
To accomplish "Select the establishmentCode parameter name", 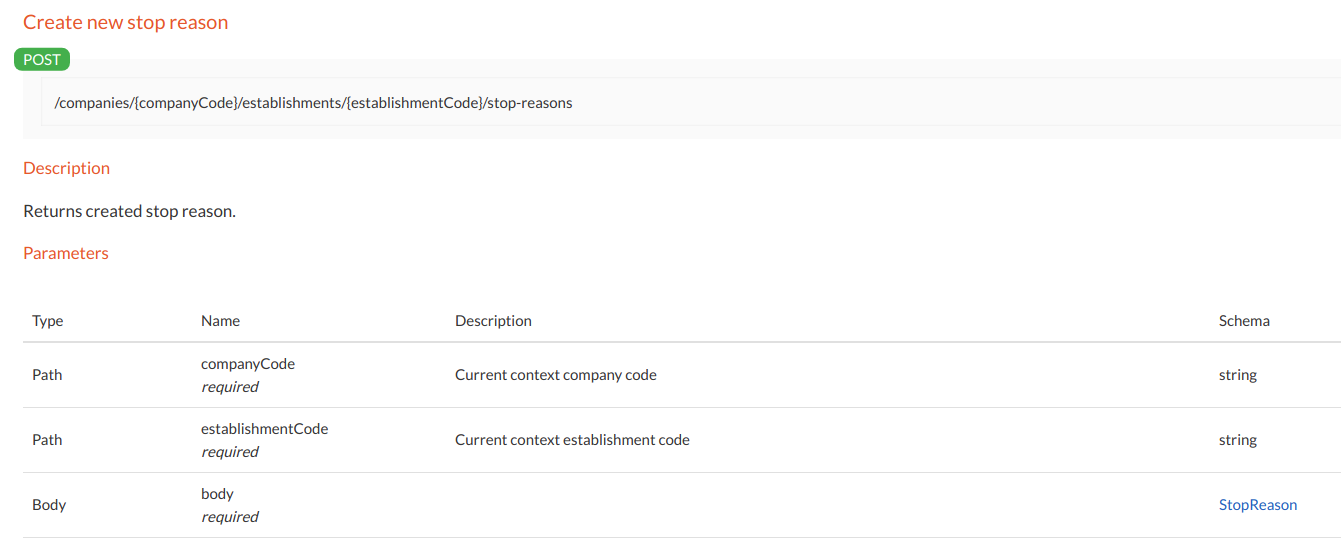I will pos(264,429).
